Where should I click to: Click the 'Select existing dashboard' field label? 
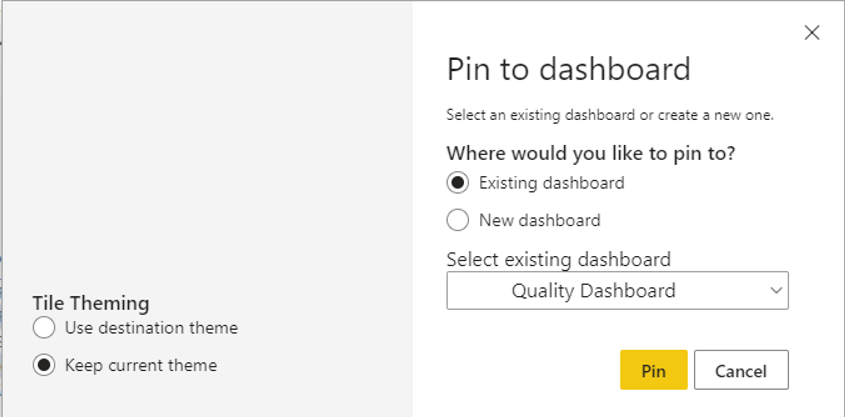pos(559,259)
